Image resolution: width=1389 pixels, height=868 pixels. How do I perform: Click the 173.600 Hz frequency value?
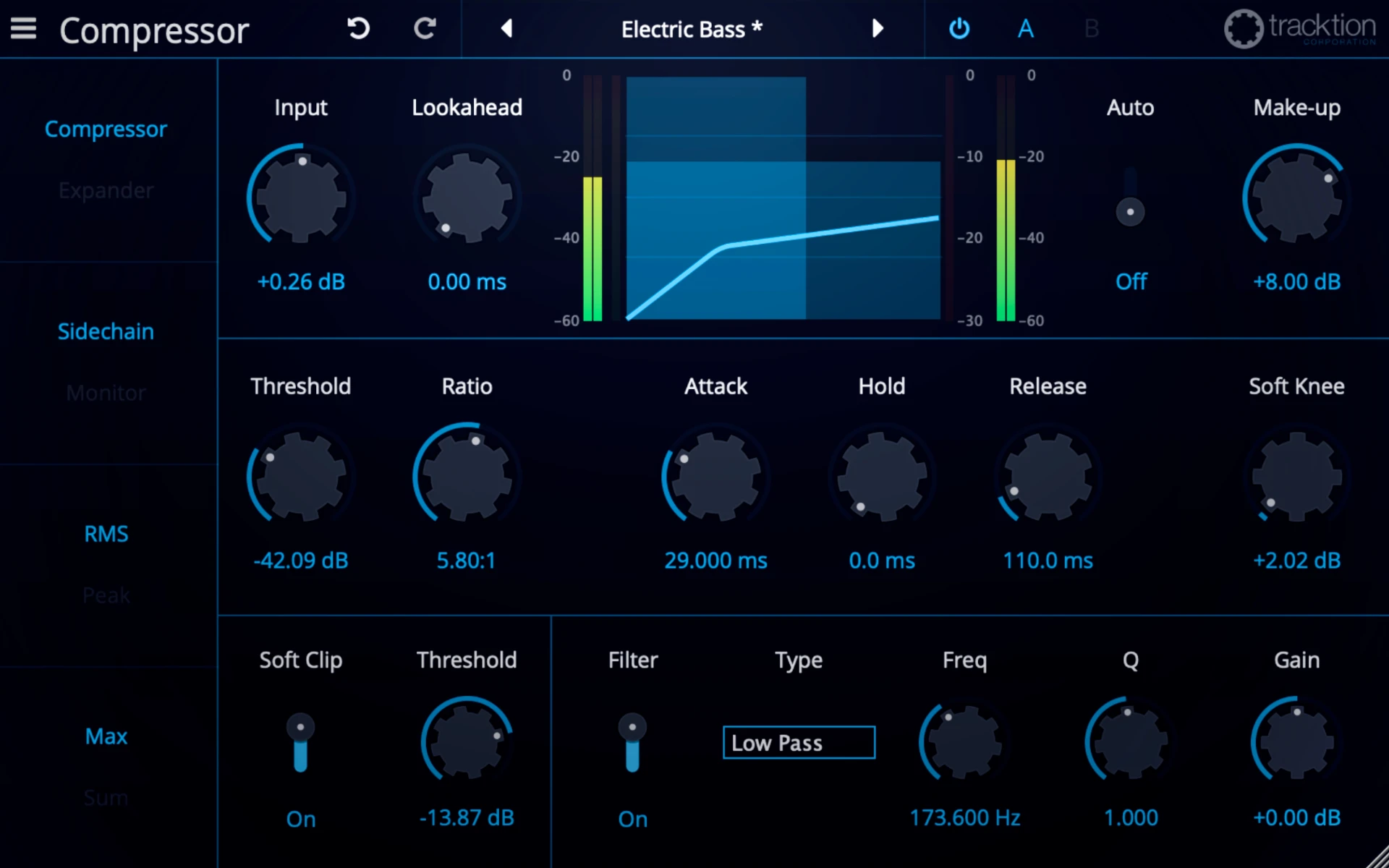pyautogui.click(x=965, y=818)
